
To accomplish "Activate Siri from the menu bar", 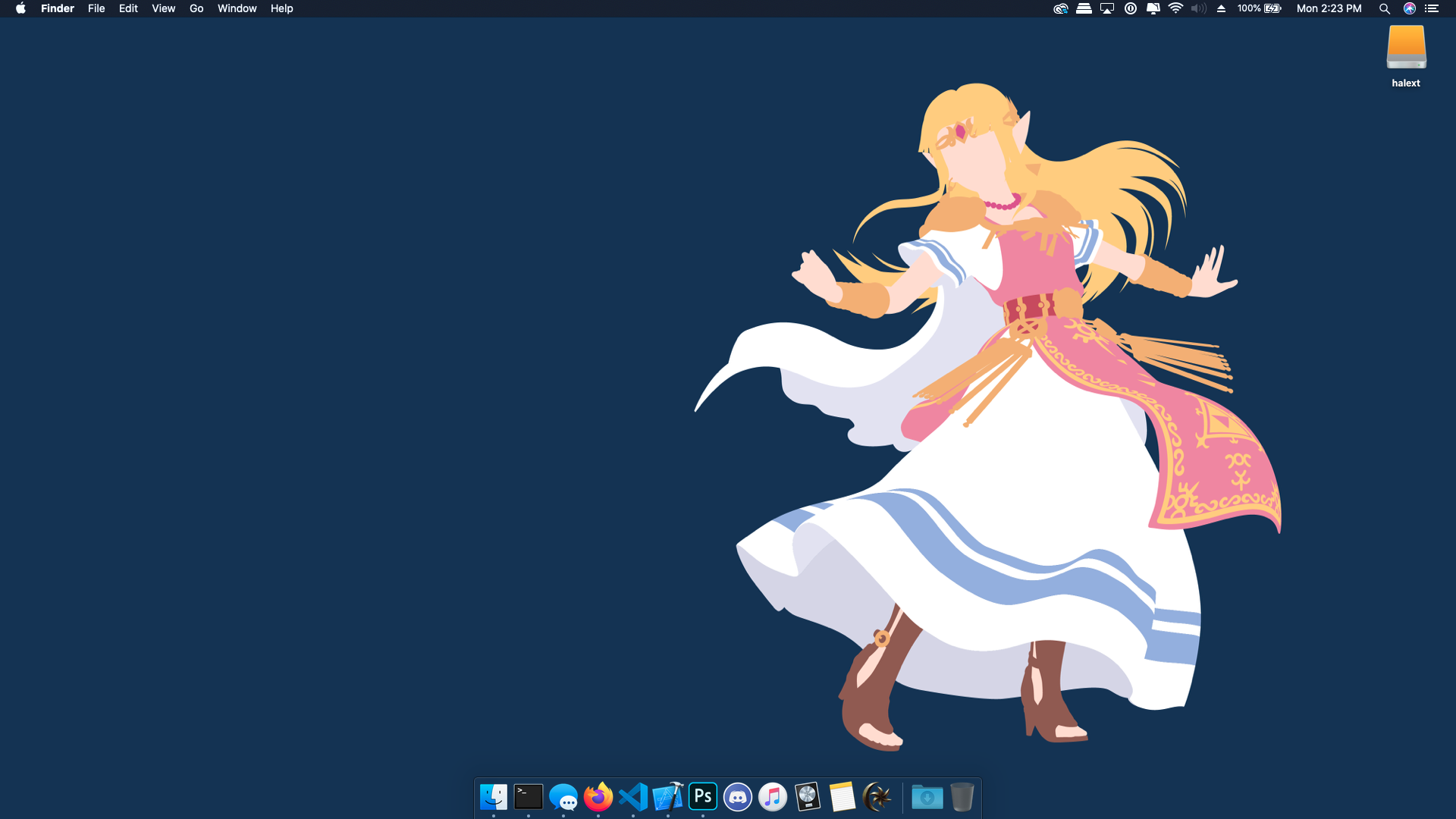I will click(x=1410, y=8).
